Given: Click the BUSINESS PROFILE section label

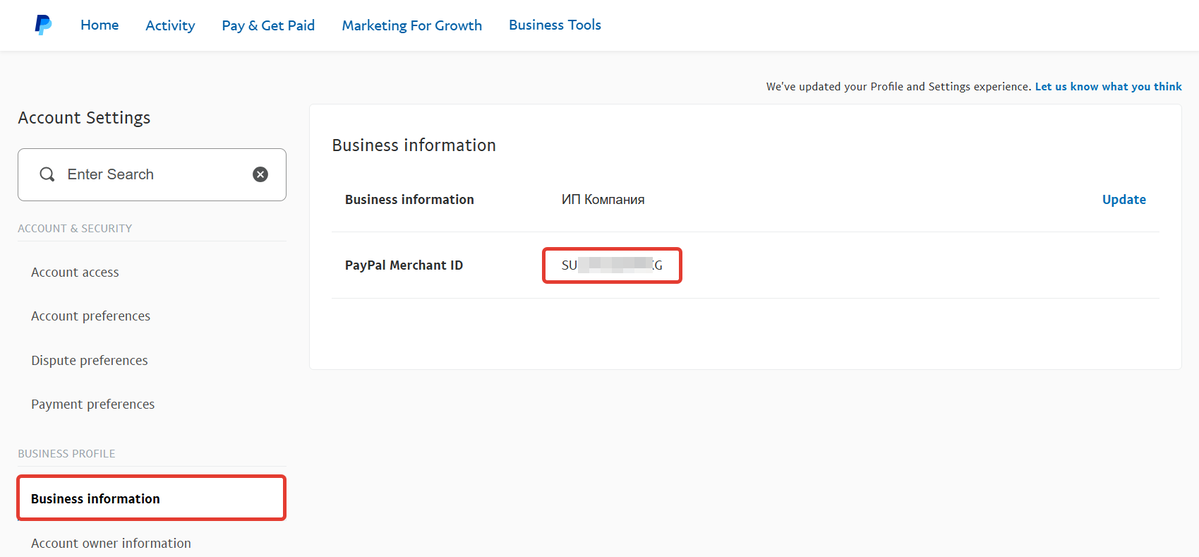Looking at the screenshot, I should click(x=67, y=454).
